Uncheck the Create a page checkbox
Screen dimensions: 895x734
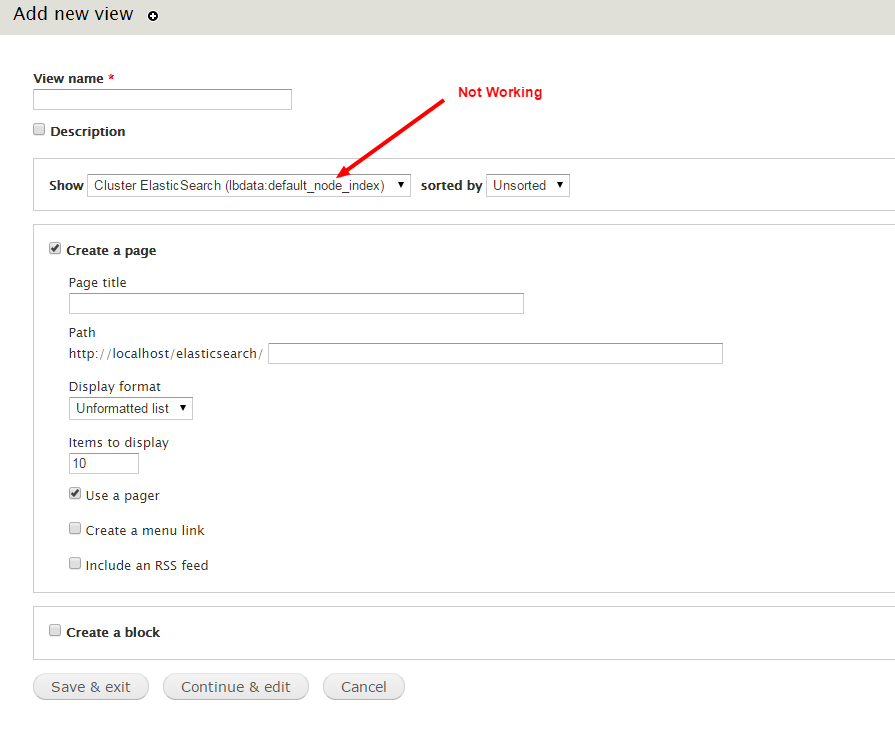(55, 249)
